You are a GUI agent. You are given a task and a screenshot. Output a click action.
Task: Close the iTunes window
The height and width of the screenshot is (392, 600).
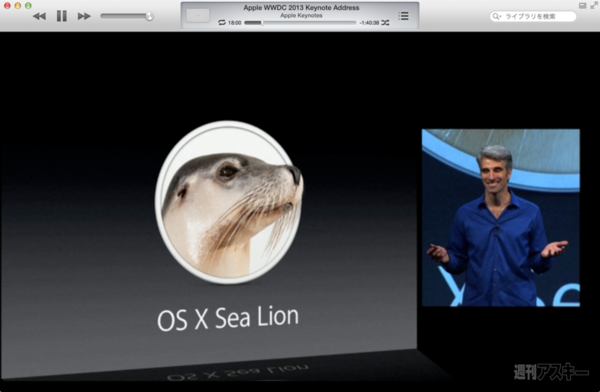click(7, 5)
